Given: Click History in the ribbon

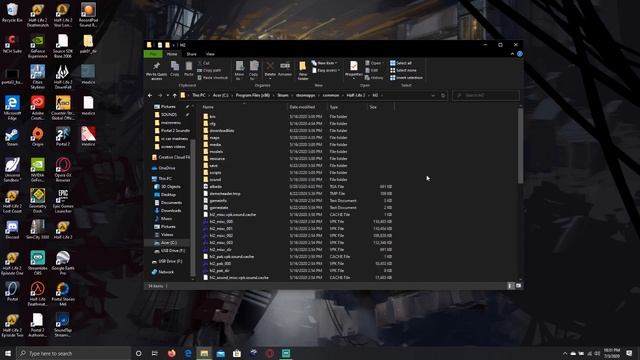Looking at the screenshot, I should pyautogui.click(x=374, y=78).
